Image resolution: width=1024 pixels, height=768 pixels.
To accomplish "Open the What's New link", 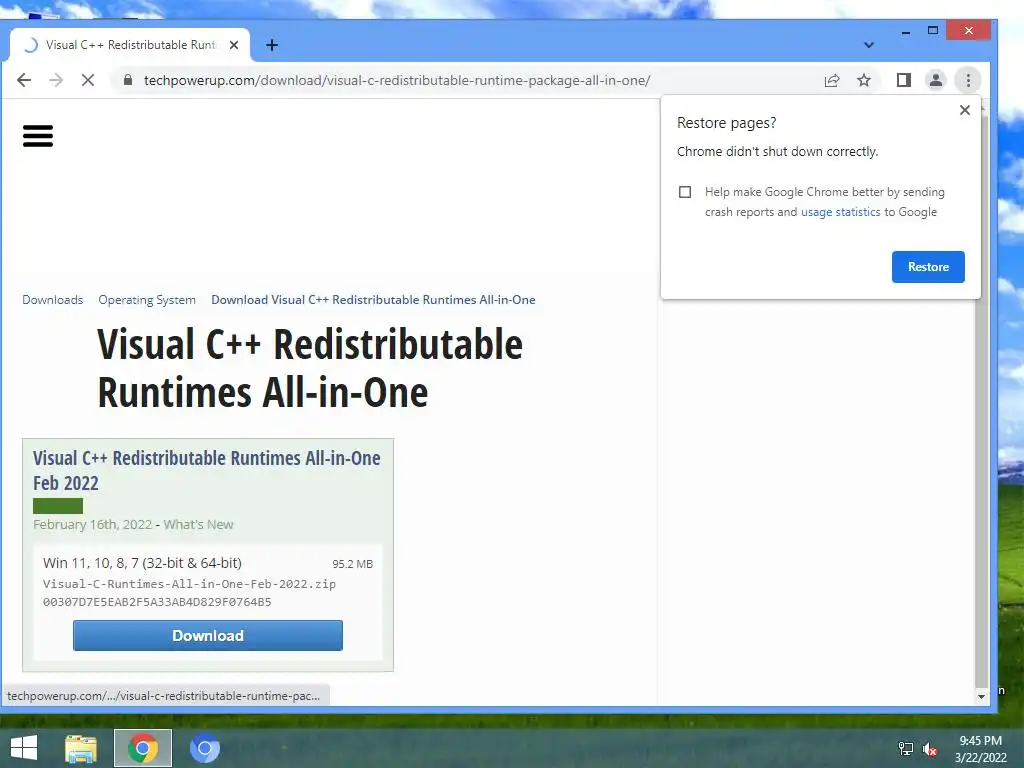I will 199,524.
